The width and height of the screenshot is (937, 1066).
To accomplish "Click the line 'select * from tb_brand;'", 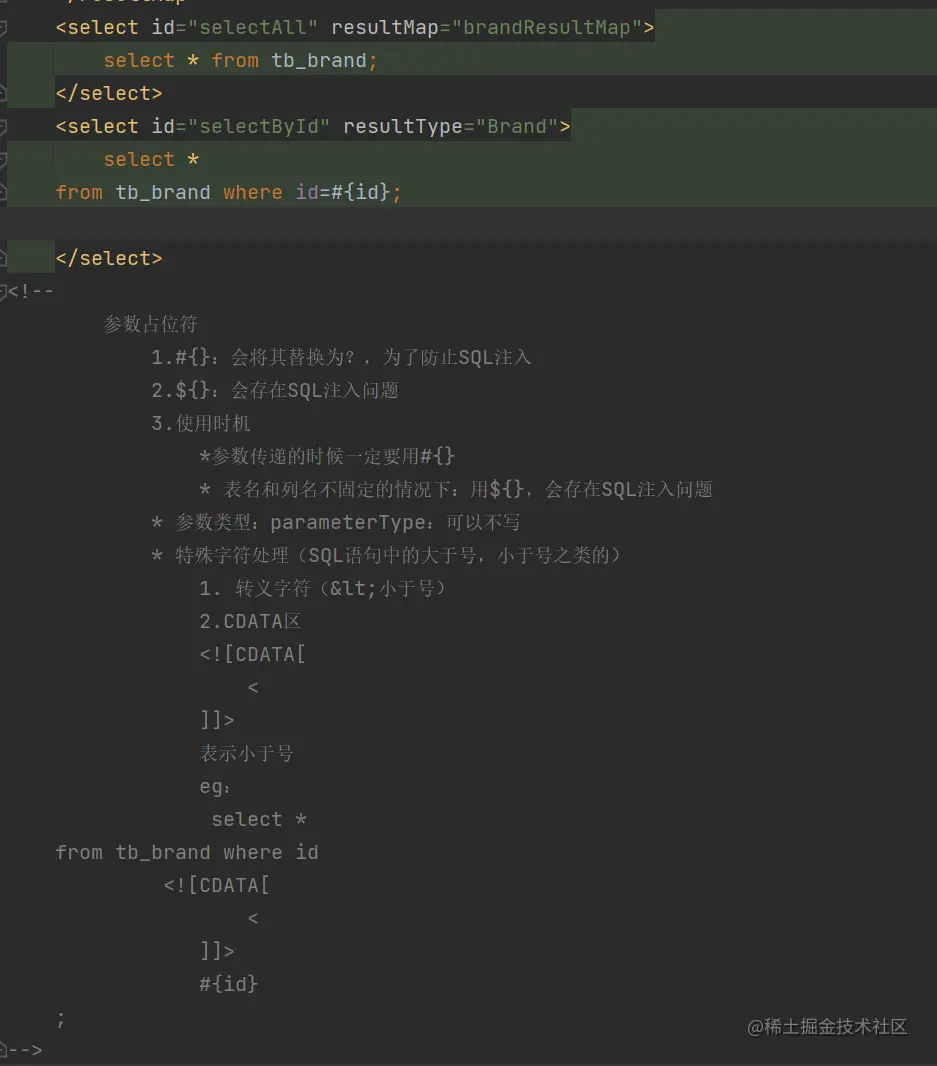I will 240,61.
